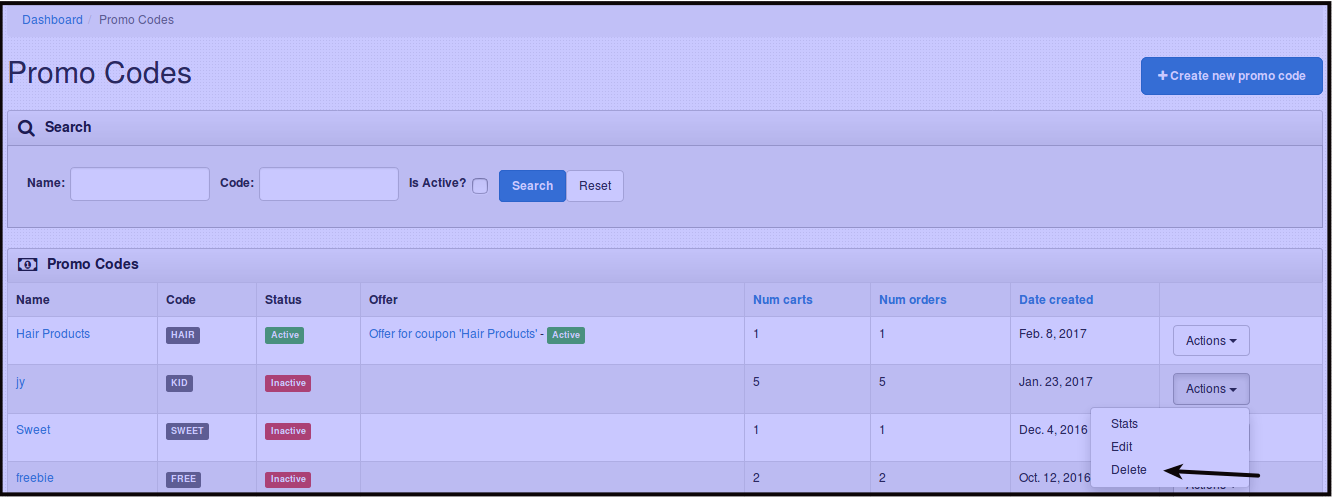Focus the Name search input field
The height and width of the screenshot is (497, 1332).
click(x=140, y=184)
